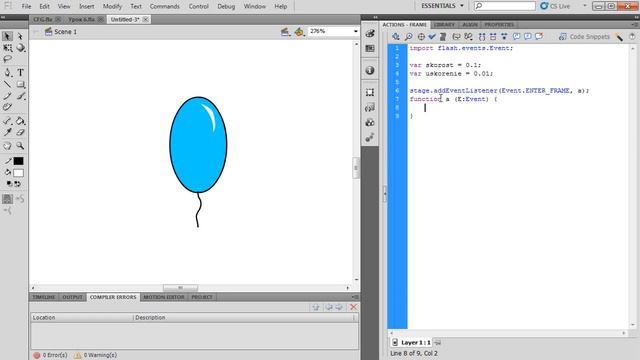
Task: Click the Actions panel help icon
Action: point(632,37)
